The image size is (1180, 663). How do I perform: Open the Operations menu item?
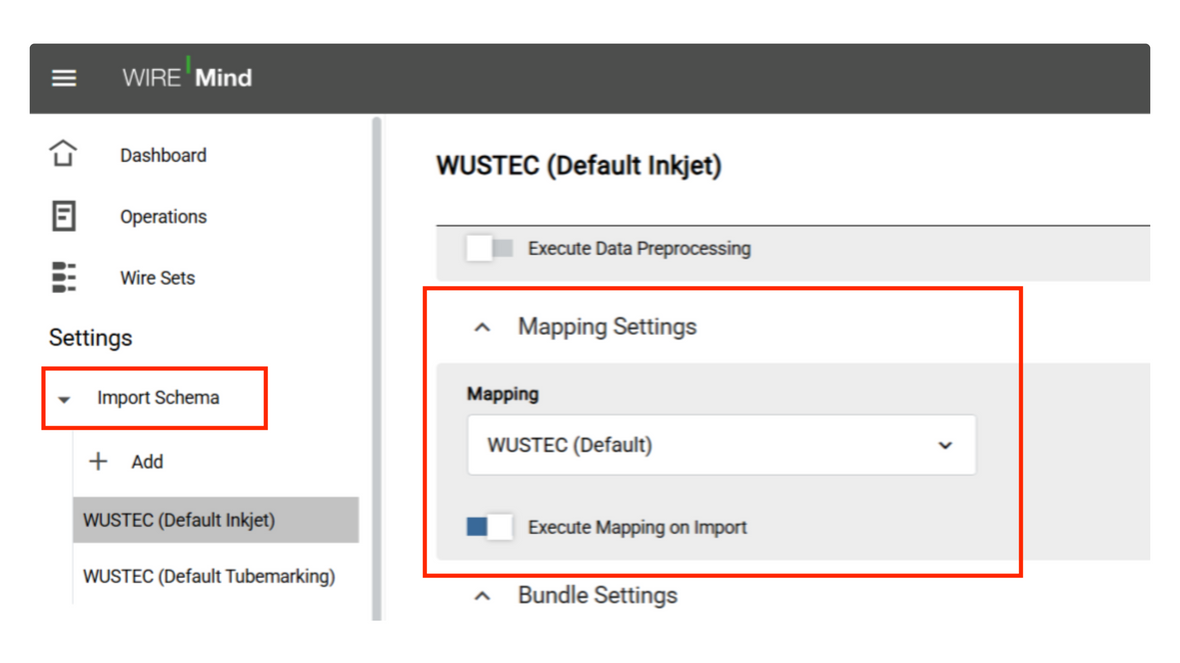163,217
